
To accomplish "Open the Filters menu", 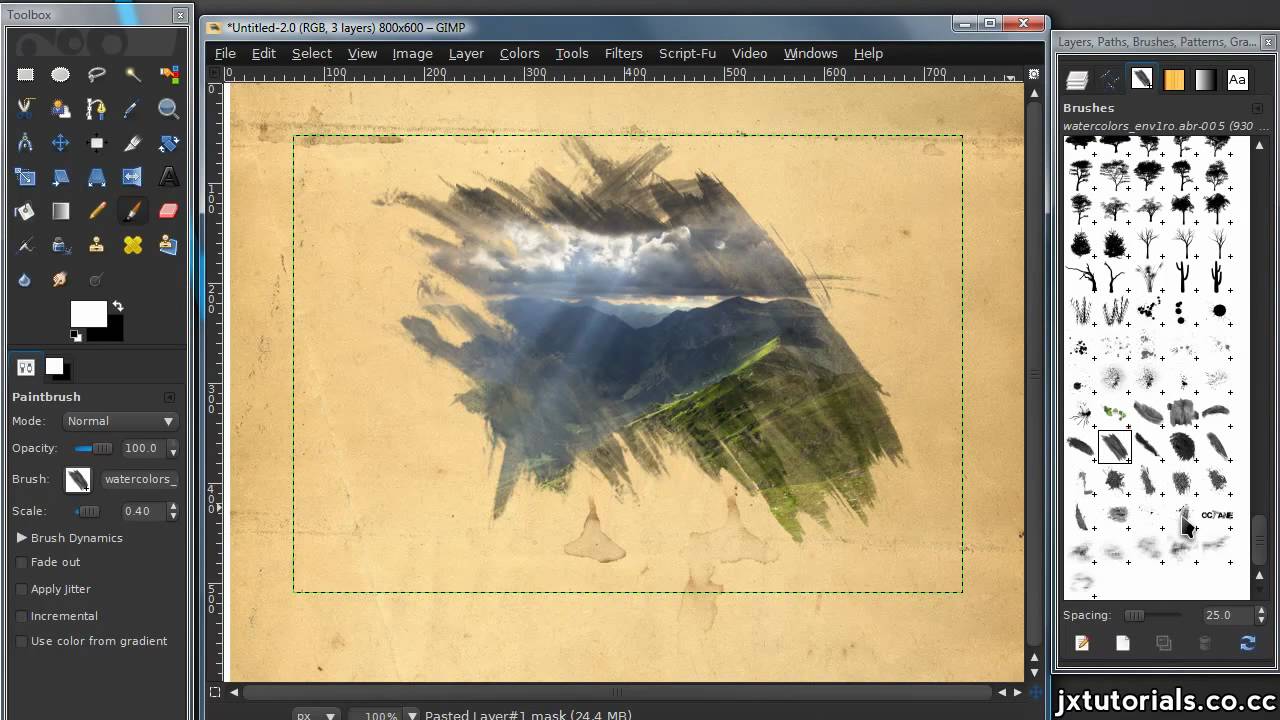I will point(623,53).
